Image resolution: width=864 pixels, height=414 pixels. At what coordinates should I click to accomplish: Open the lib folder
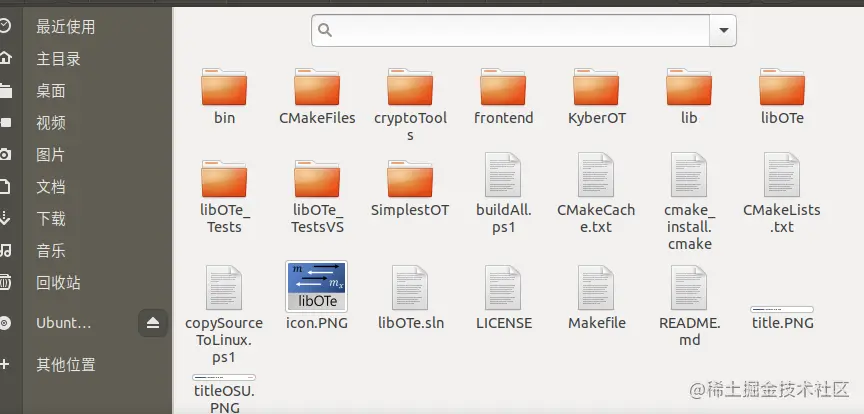(689, 87)
